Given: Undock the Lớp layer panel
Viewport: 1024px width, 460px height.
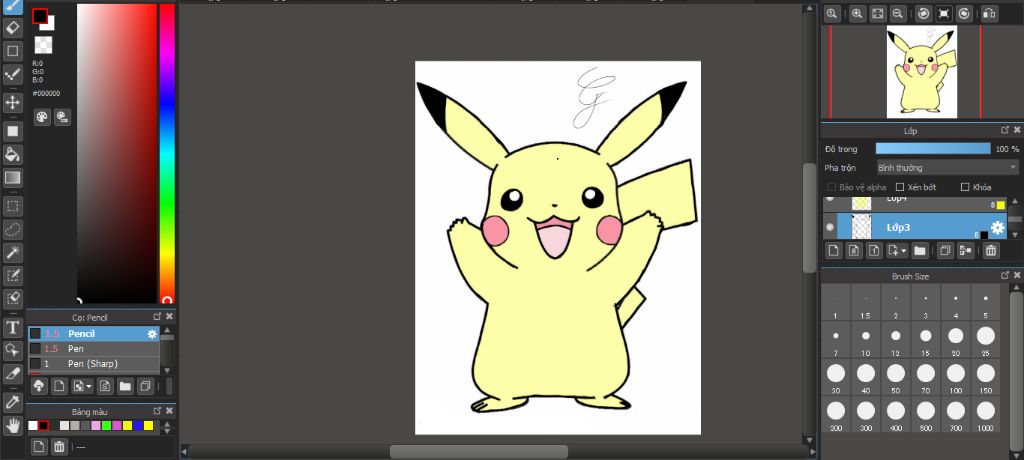Looking at the screenshot, I should pyautogui.click(x=1005, y=130).
